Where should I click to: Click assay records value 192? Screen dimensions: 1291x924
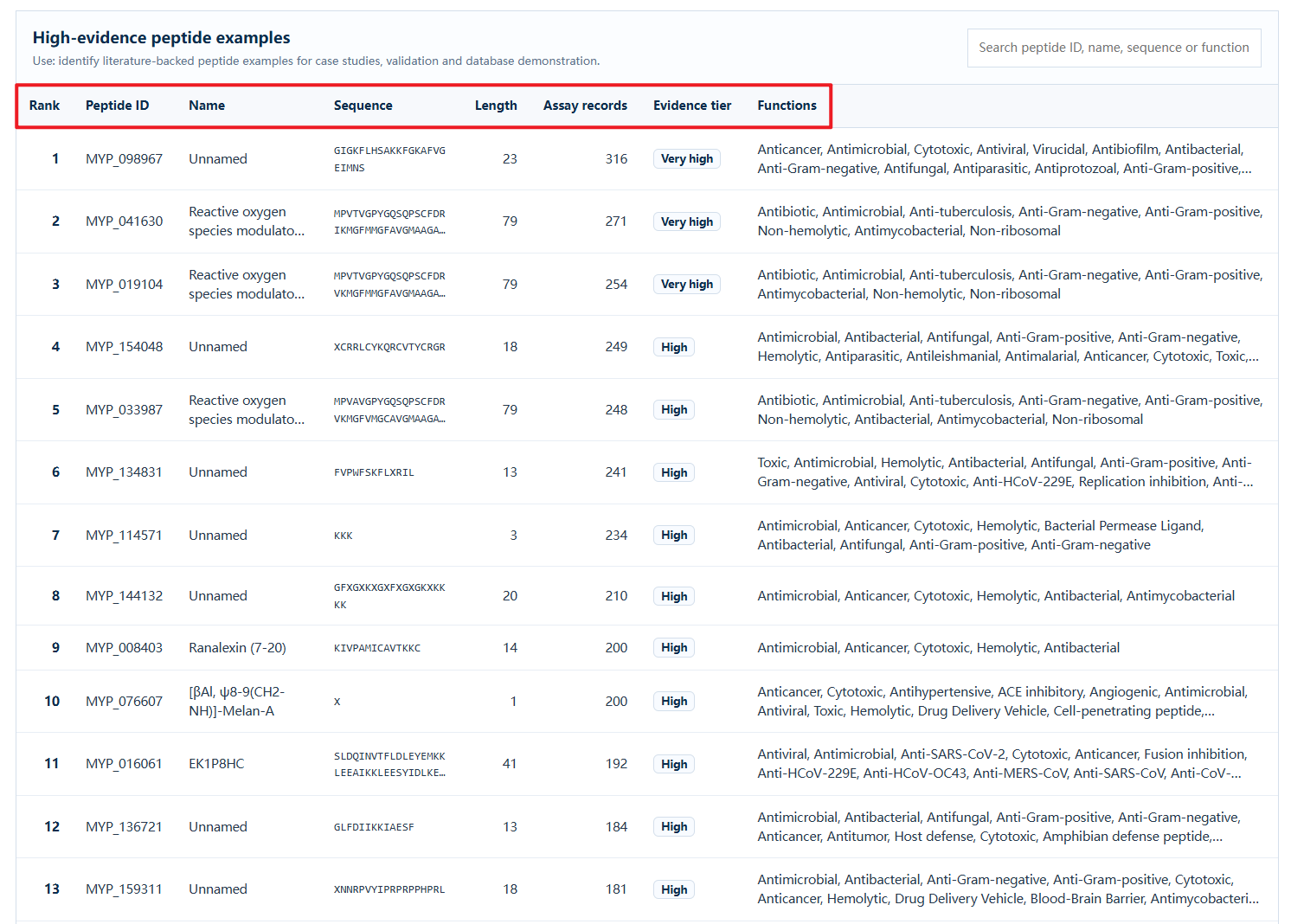[x=616, y=764]
